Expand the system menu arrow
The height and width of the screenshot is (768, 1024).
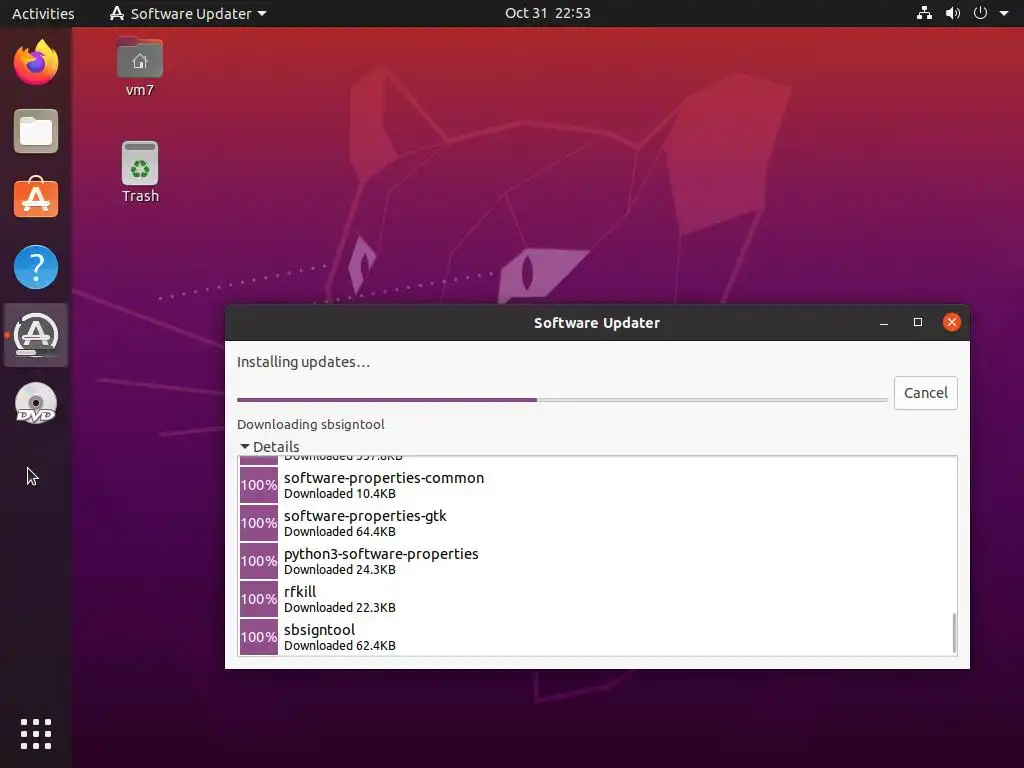[x=1004, y=13]
